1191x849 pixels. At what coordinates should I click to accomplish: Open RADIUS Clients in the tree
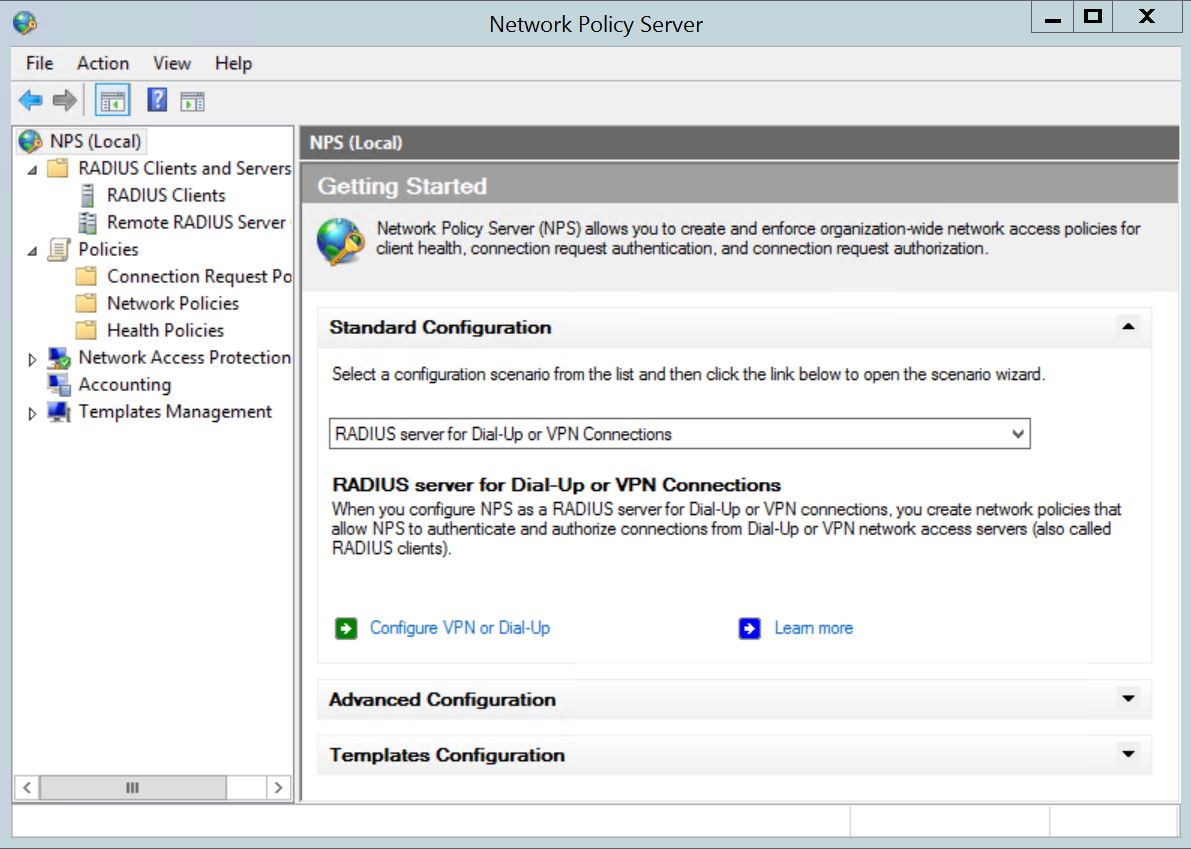[166, 195]
